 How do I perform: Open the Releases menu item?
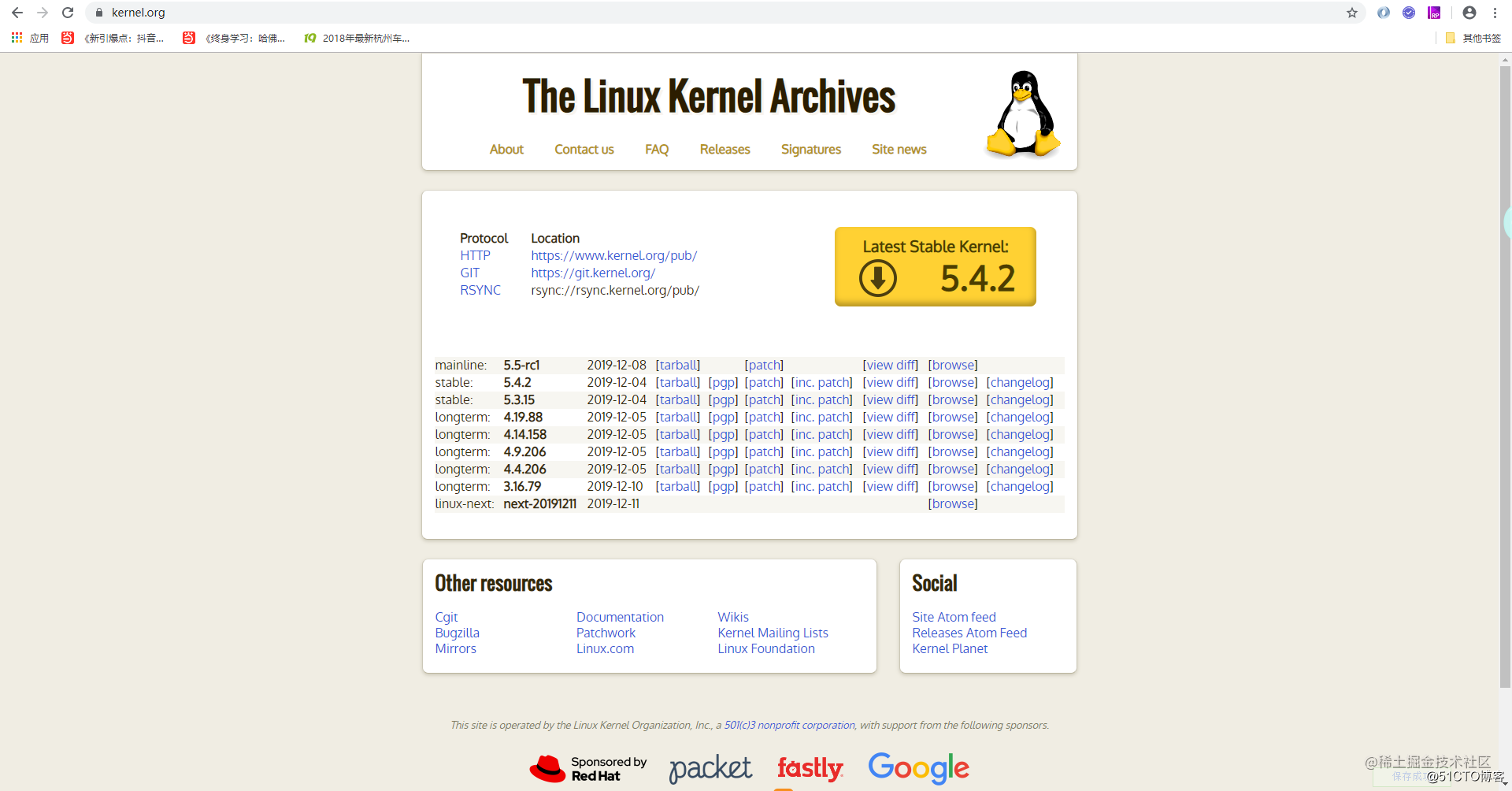[x=725, y=150]
